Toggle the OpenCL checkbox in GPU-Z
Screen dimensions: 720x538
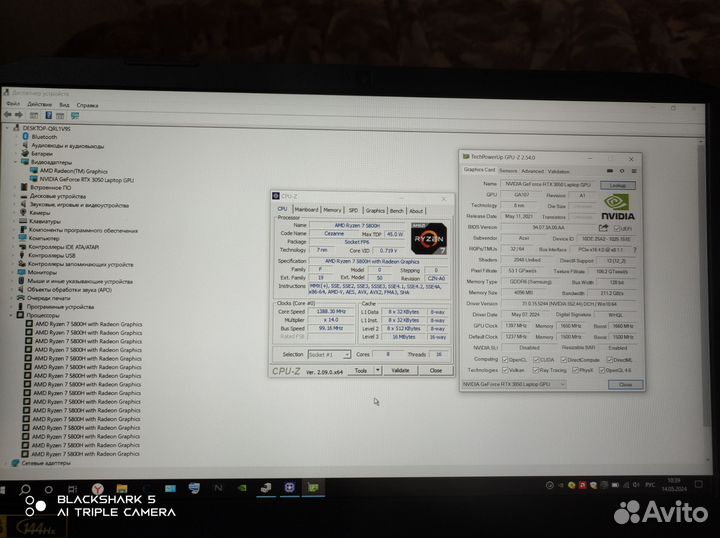point(505,359)
